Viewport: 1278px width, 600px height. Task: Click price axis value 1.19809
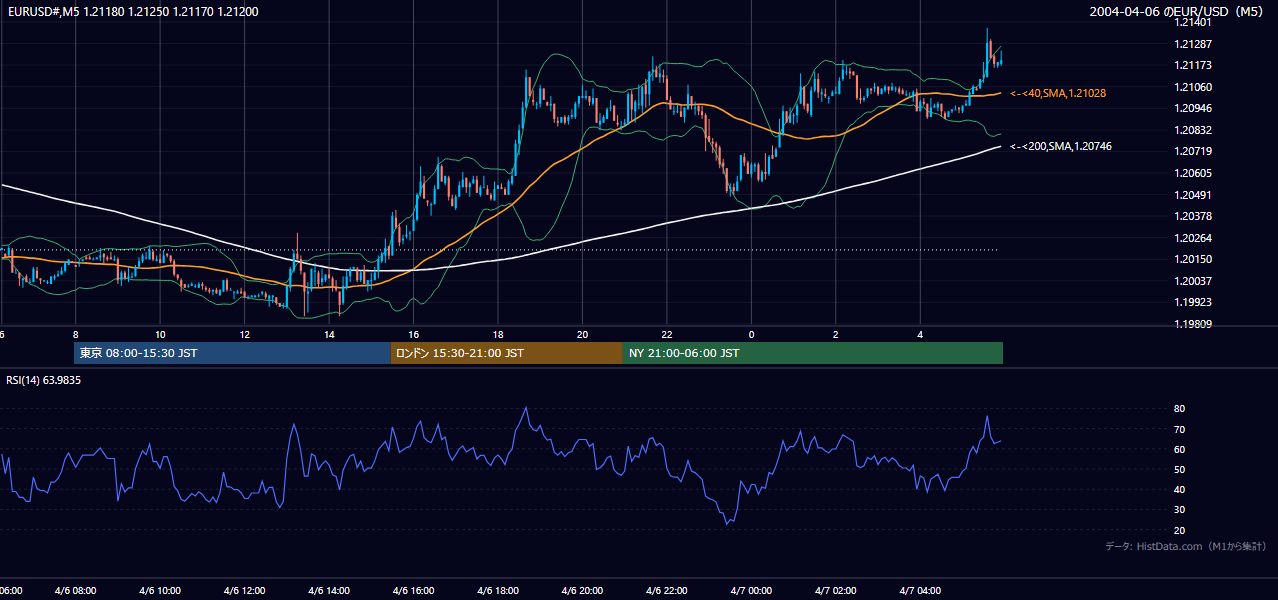pyautogui.click(x=1192, y=324)
